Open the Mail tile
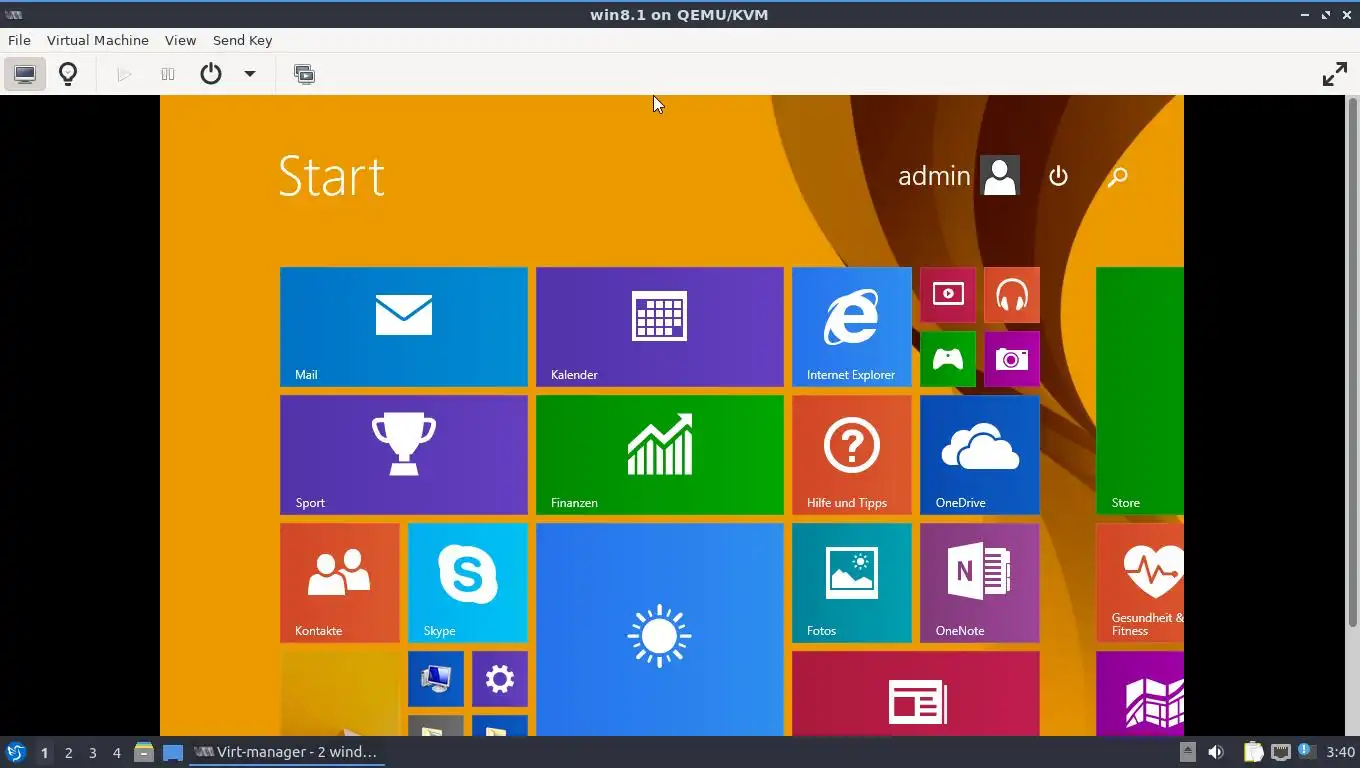 point(404,327)
